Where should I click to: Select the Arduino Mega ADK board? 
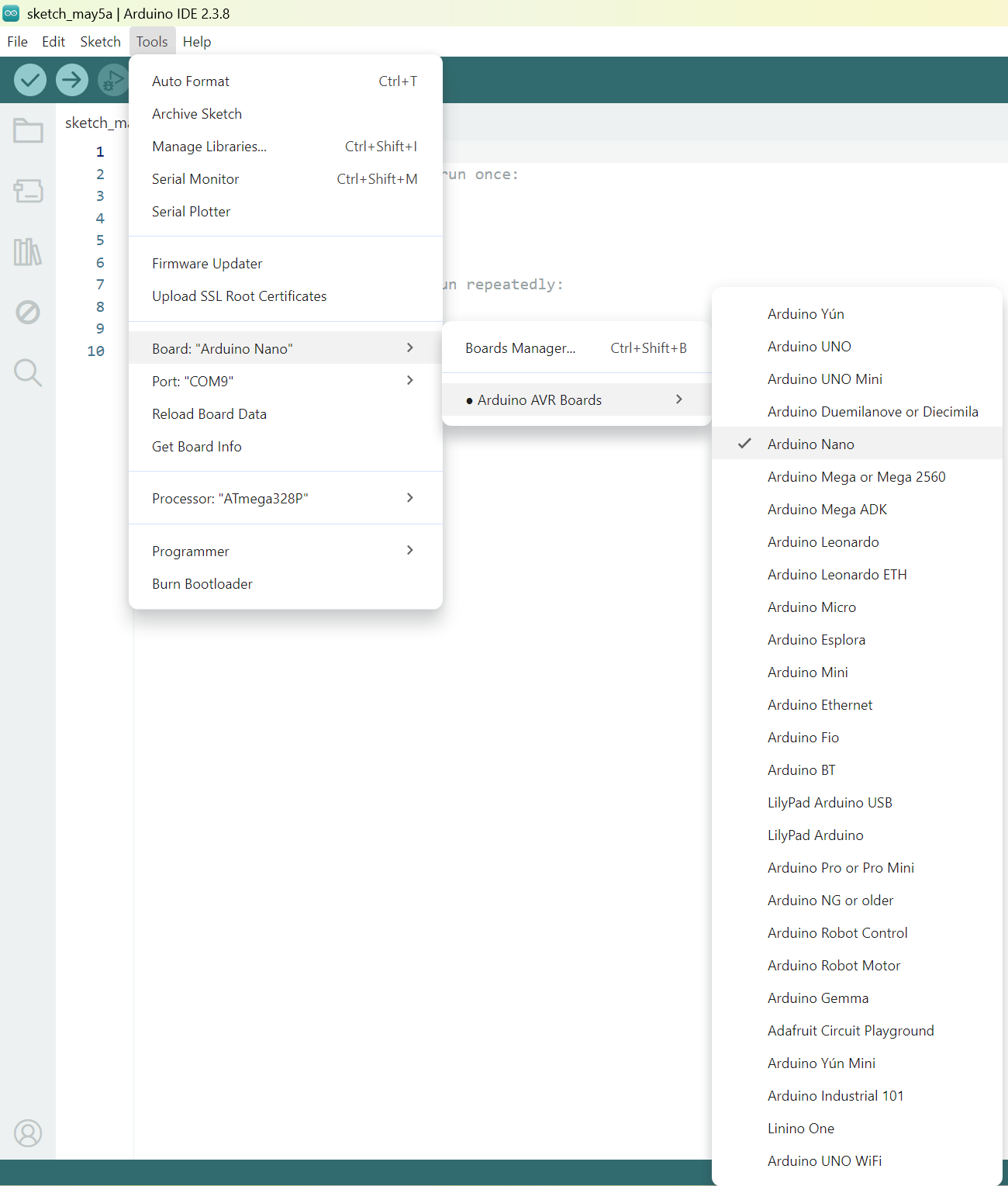(857, 509)
